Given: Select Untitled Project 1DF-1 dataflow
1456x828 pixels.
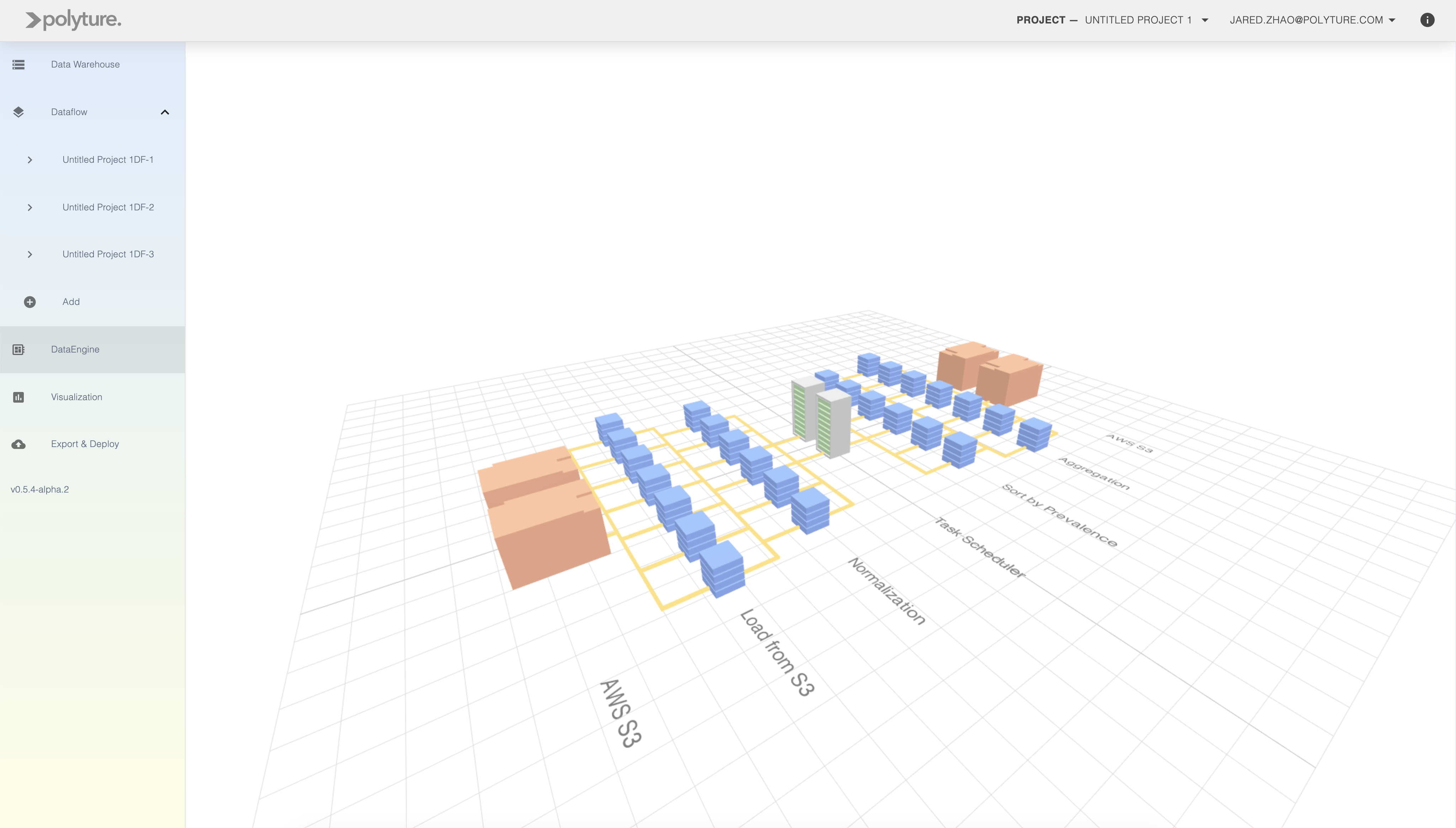Looking at the screenshot, I should click(108, 160).
